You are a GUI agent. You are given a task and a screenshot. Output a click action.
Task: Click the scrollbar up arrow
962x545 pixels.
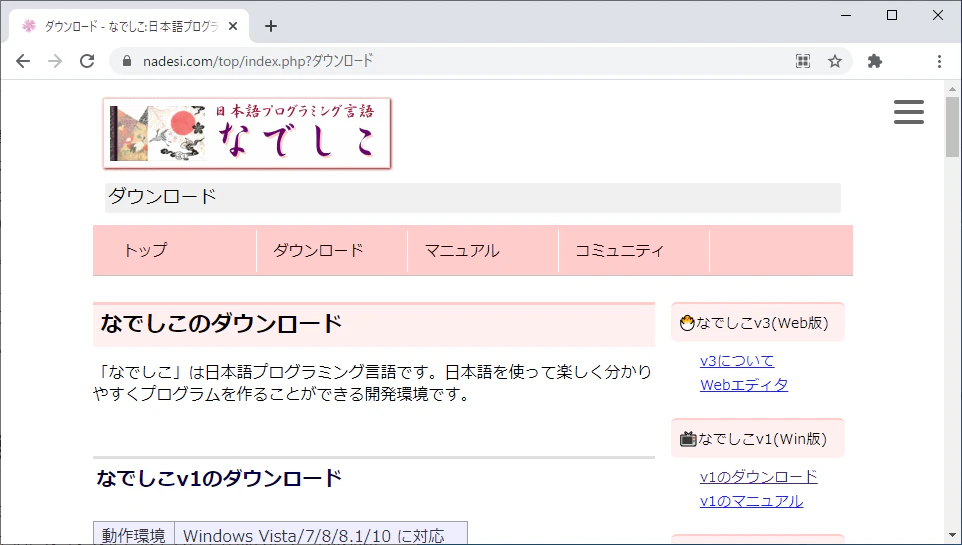tap(952, 89)
